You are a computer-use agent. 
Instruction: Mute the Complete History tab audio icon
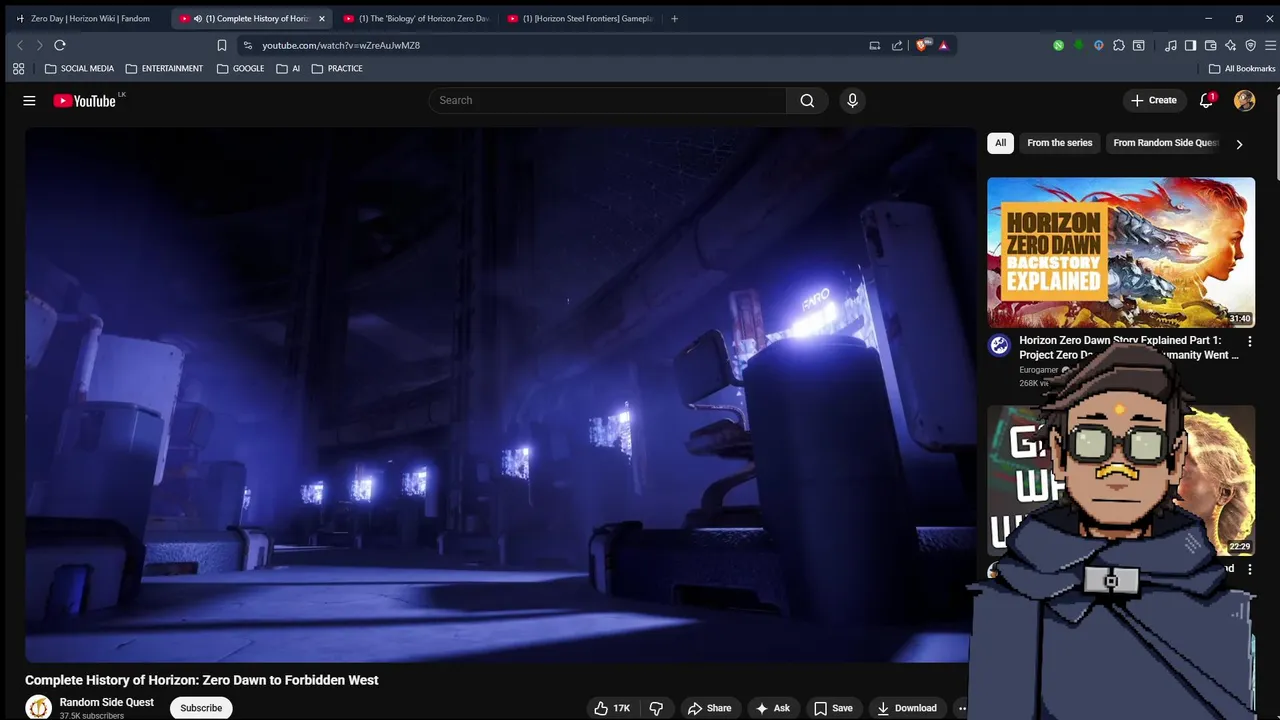(x=198, y=18)
